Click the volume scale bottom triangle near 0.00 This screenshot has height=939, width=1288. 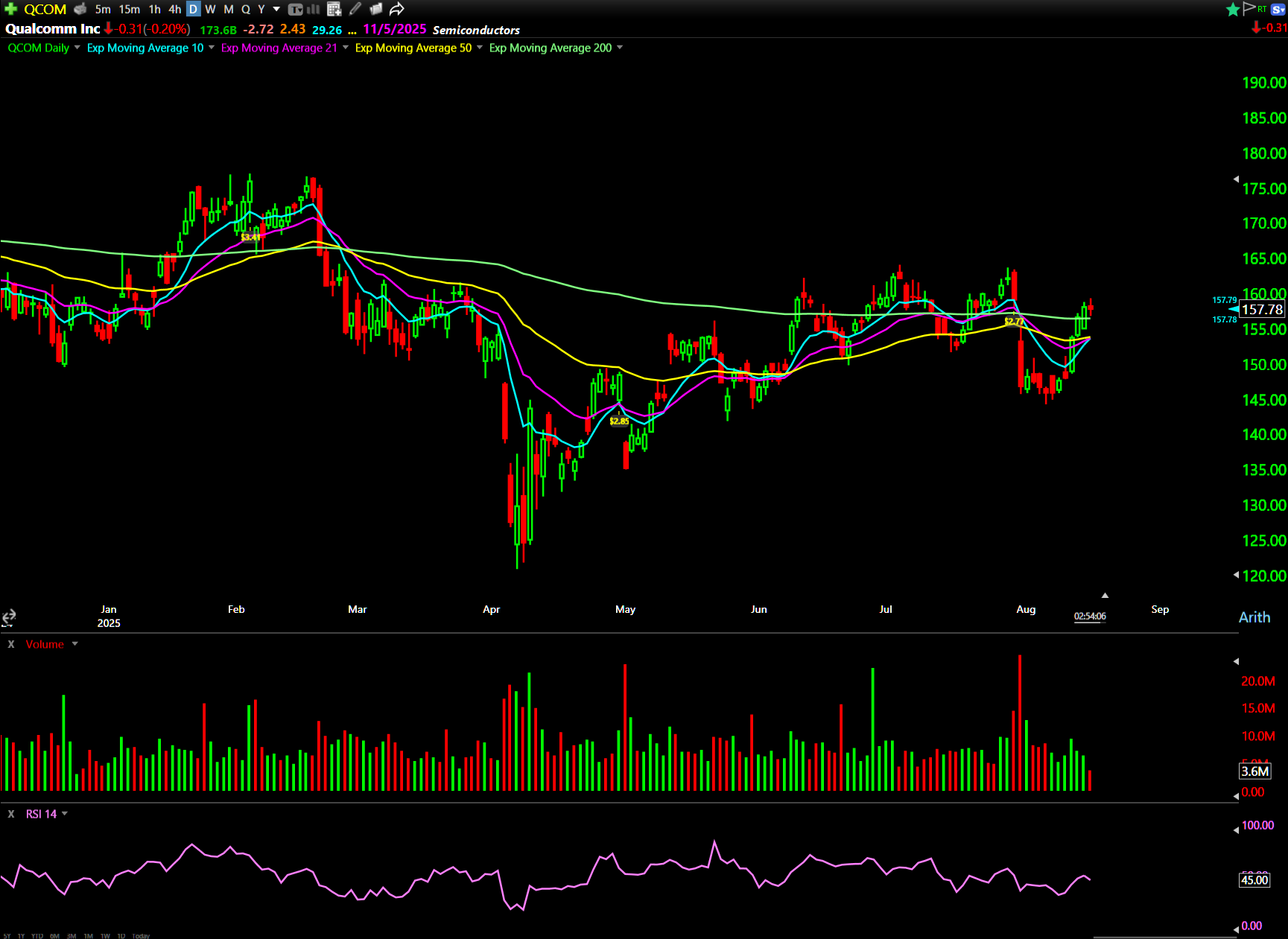coord(1237,796)
